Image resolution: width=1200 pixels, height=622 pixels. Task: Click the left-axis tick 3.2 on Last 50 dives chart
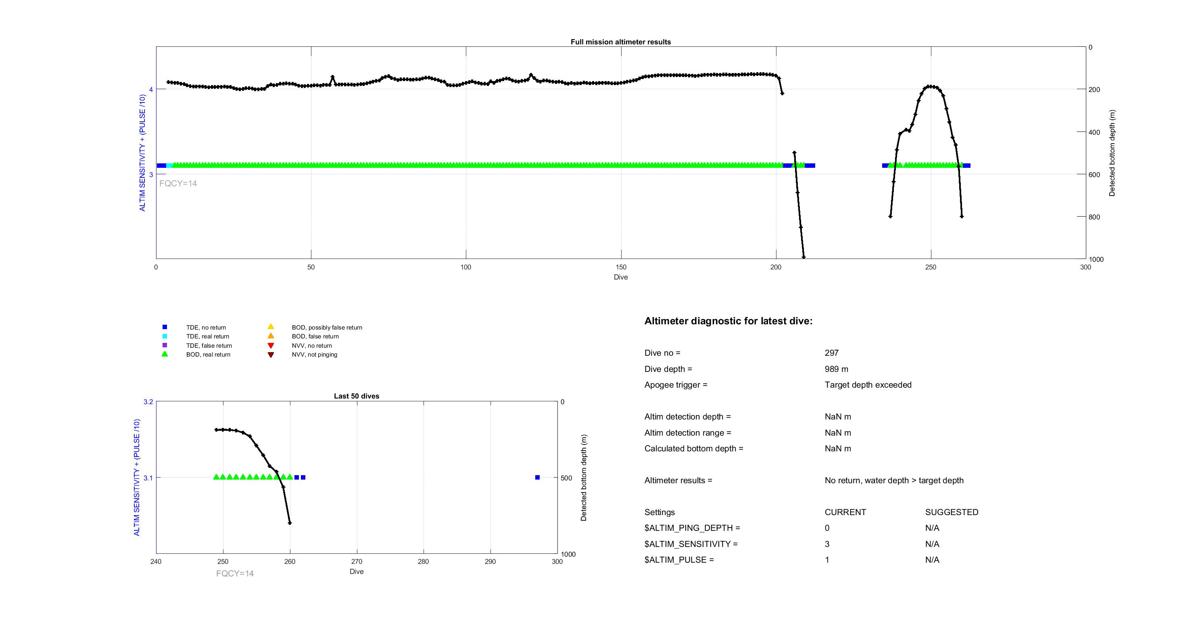148,402
